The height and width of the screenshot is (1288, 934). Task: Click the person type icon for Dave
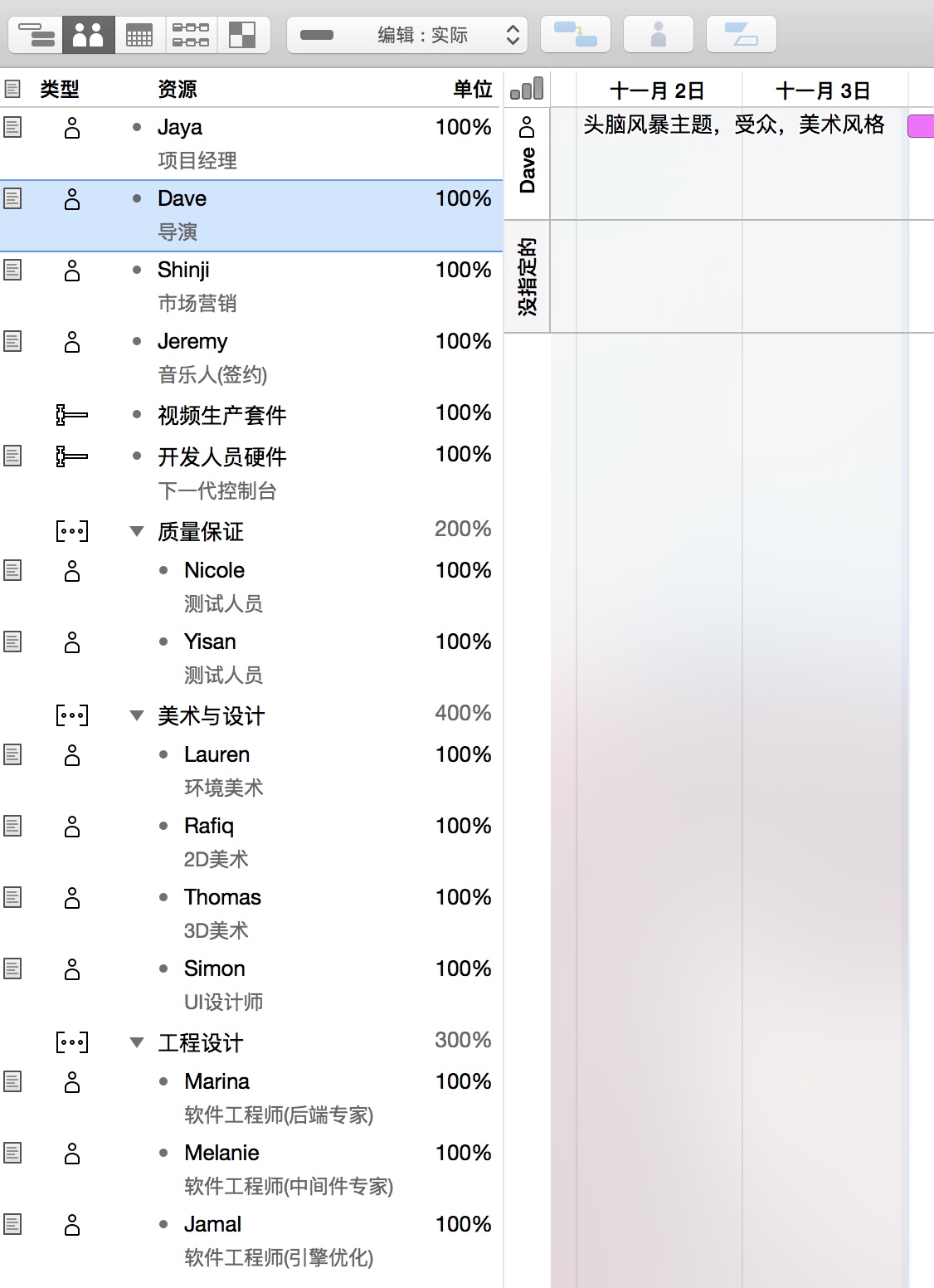tap(72, 198)
